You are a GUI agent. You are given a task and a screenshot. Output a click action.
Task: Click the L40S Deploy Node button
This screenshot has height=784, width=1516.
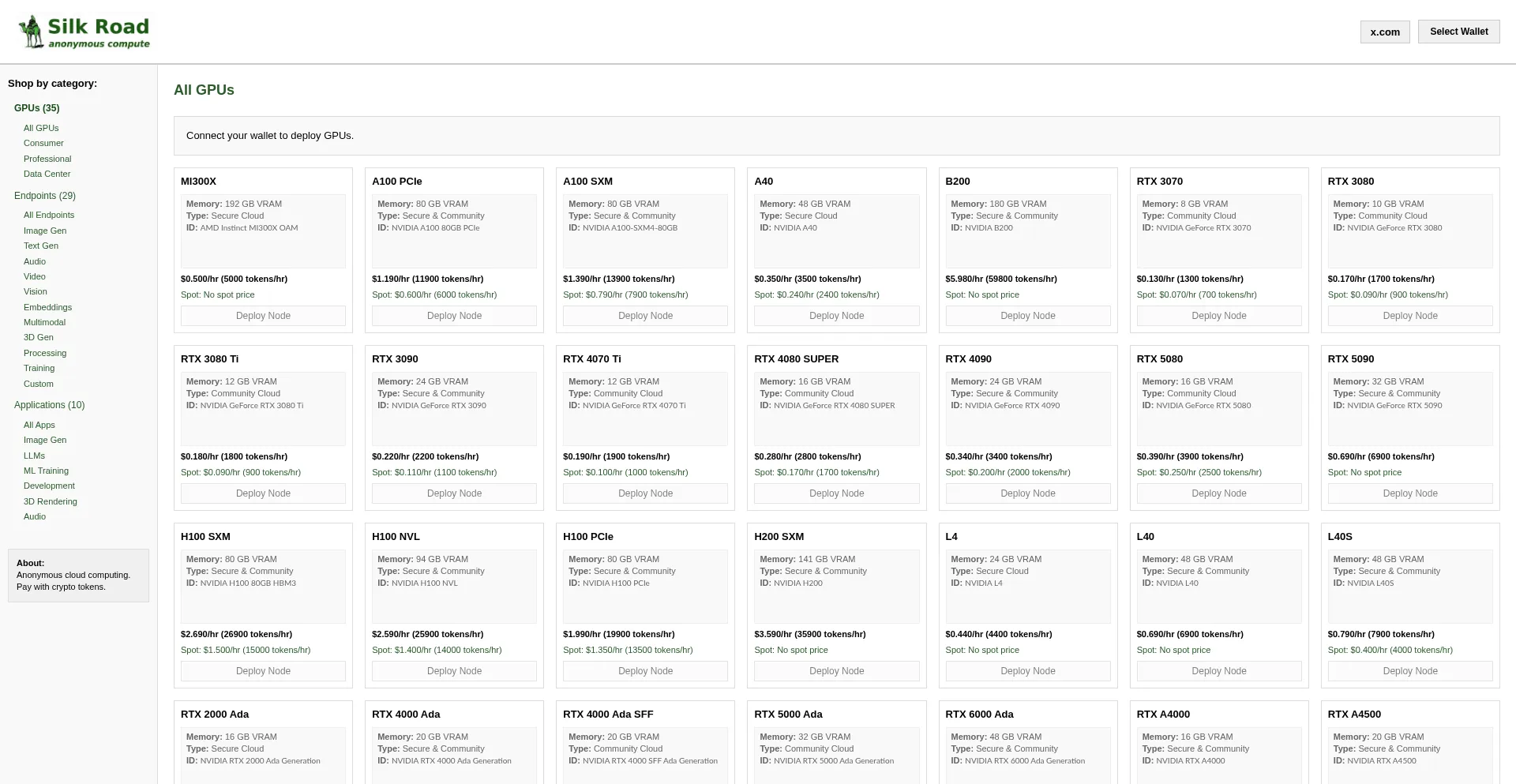coord(1409,671)
